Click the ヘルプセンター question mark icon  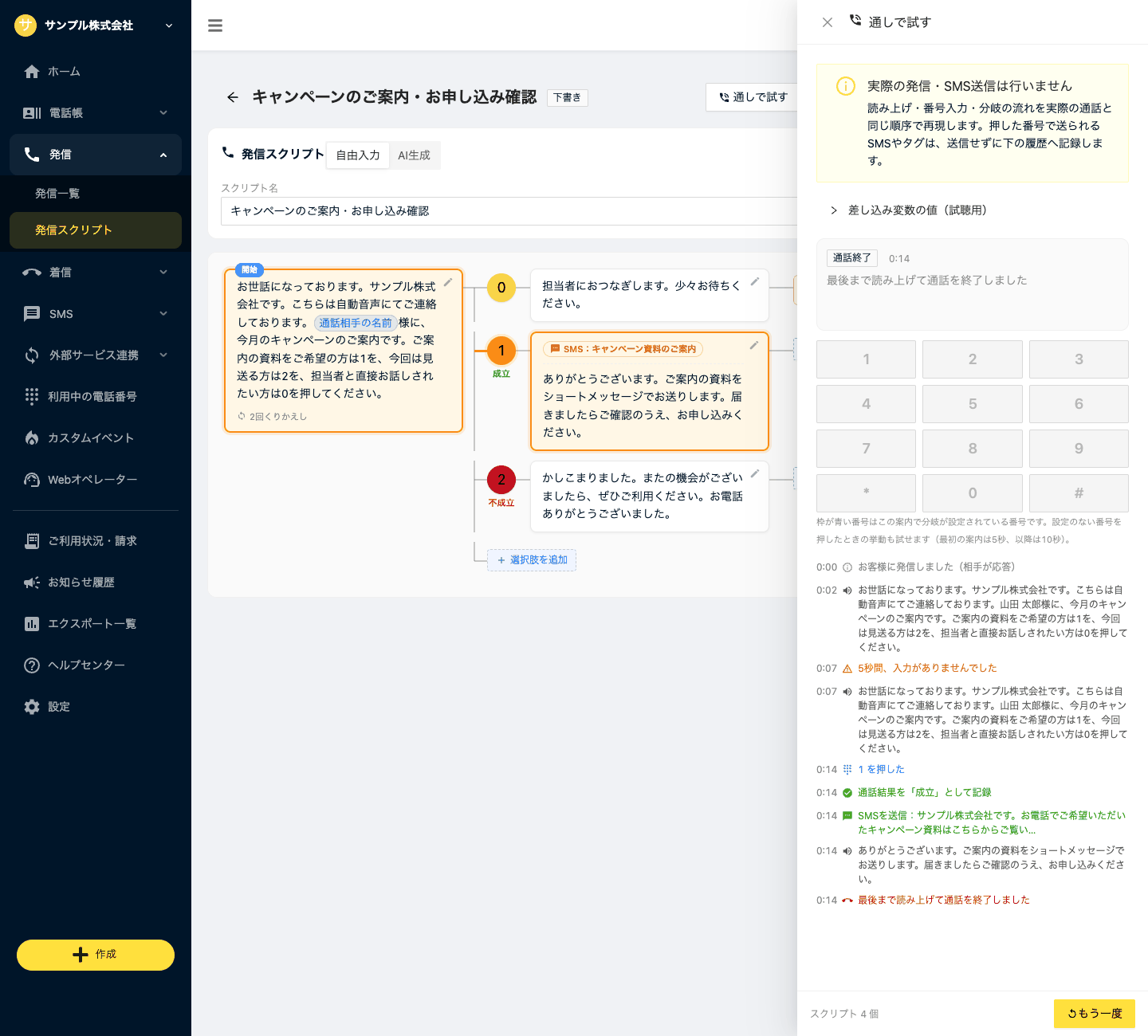(x=32, y=665)
